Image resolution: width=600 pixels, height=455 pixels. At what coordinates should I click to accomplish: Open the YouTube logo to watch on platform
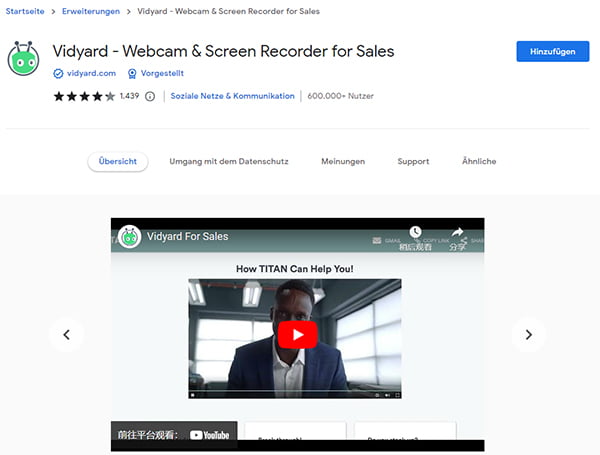point(209,435)
